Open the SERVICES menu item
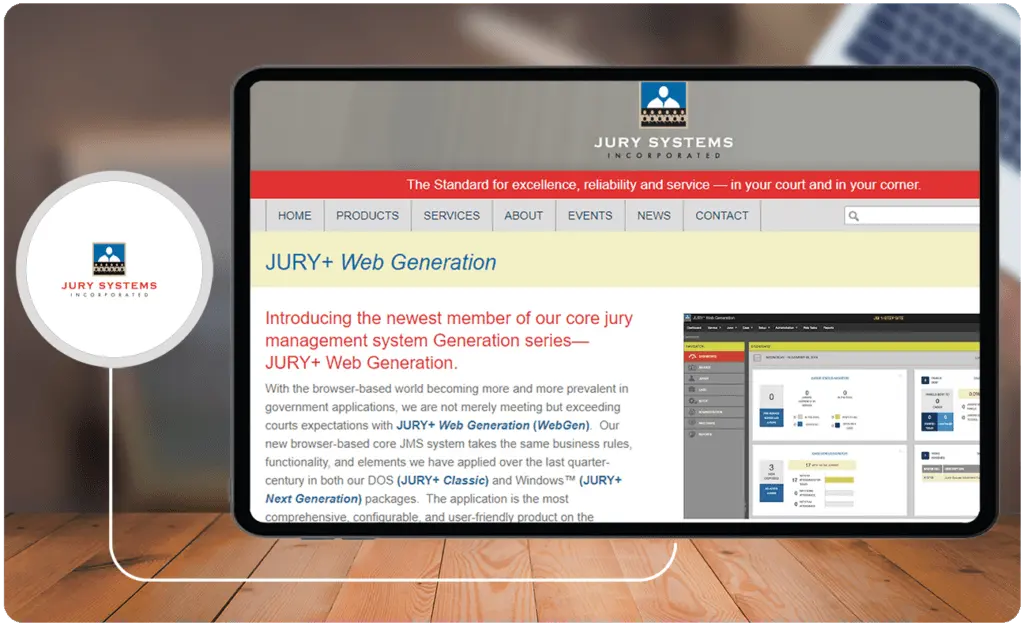This screenshot has width=1024, height=626. click(x=451, y=215)
